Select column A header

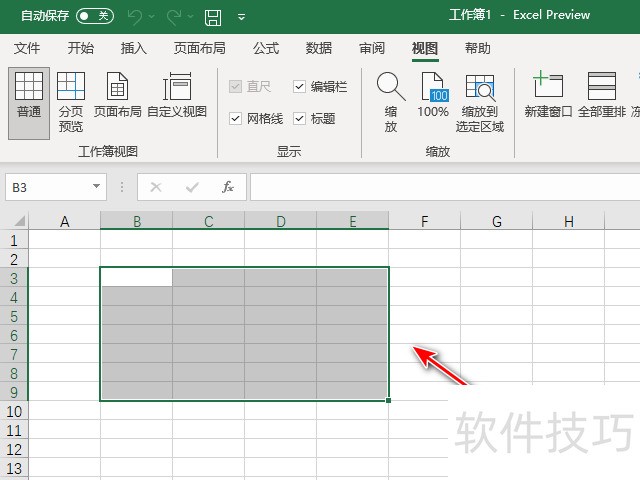tap(64, 222)
